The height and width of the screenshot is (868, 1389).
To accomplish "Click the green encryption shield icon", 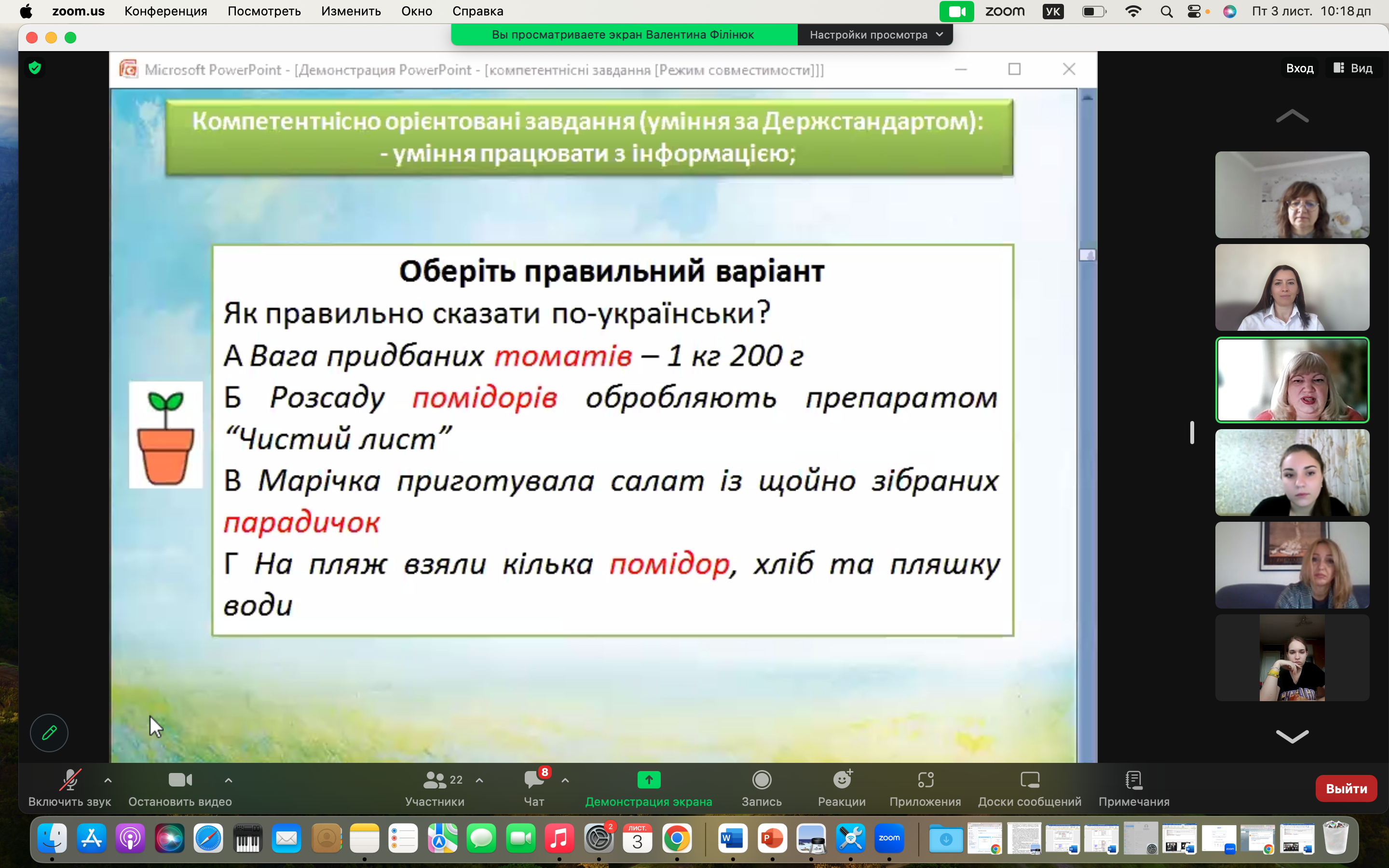I will click(x=35, y=68).
